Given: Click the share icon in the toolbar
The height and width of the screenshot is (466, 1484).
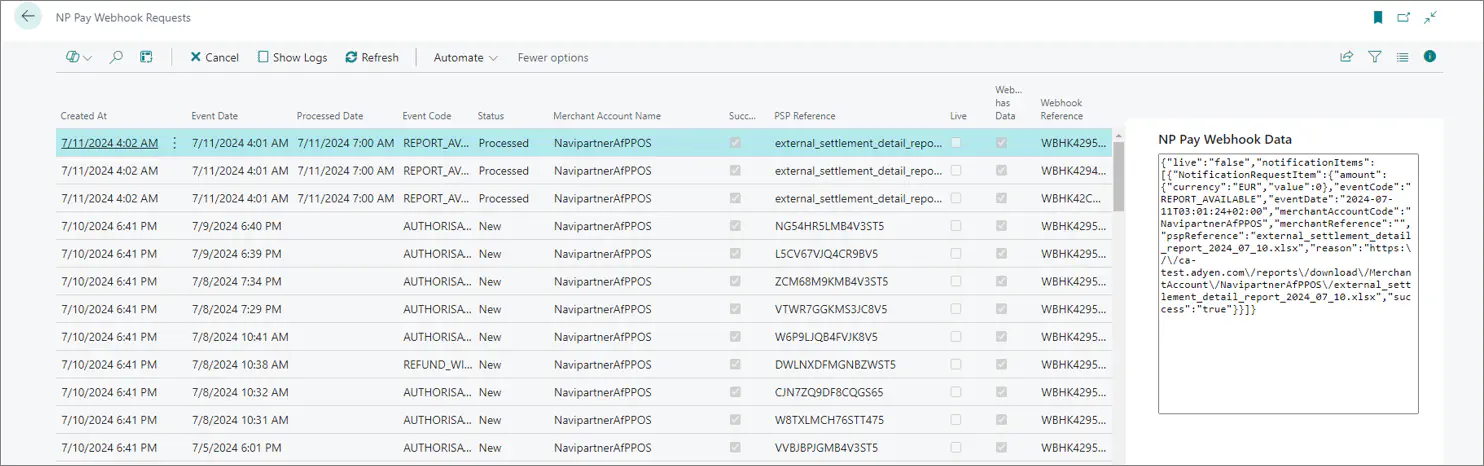Looking at the screenshot, I should [x=1347, y=57].
